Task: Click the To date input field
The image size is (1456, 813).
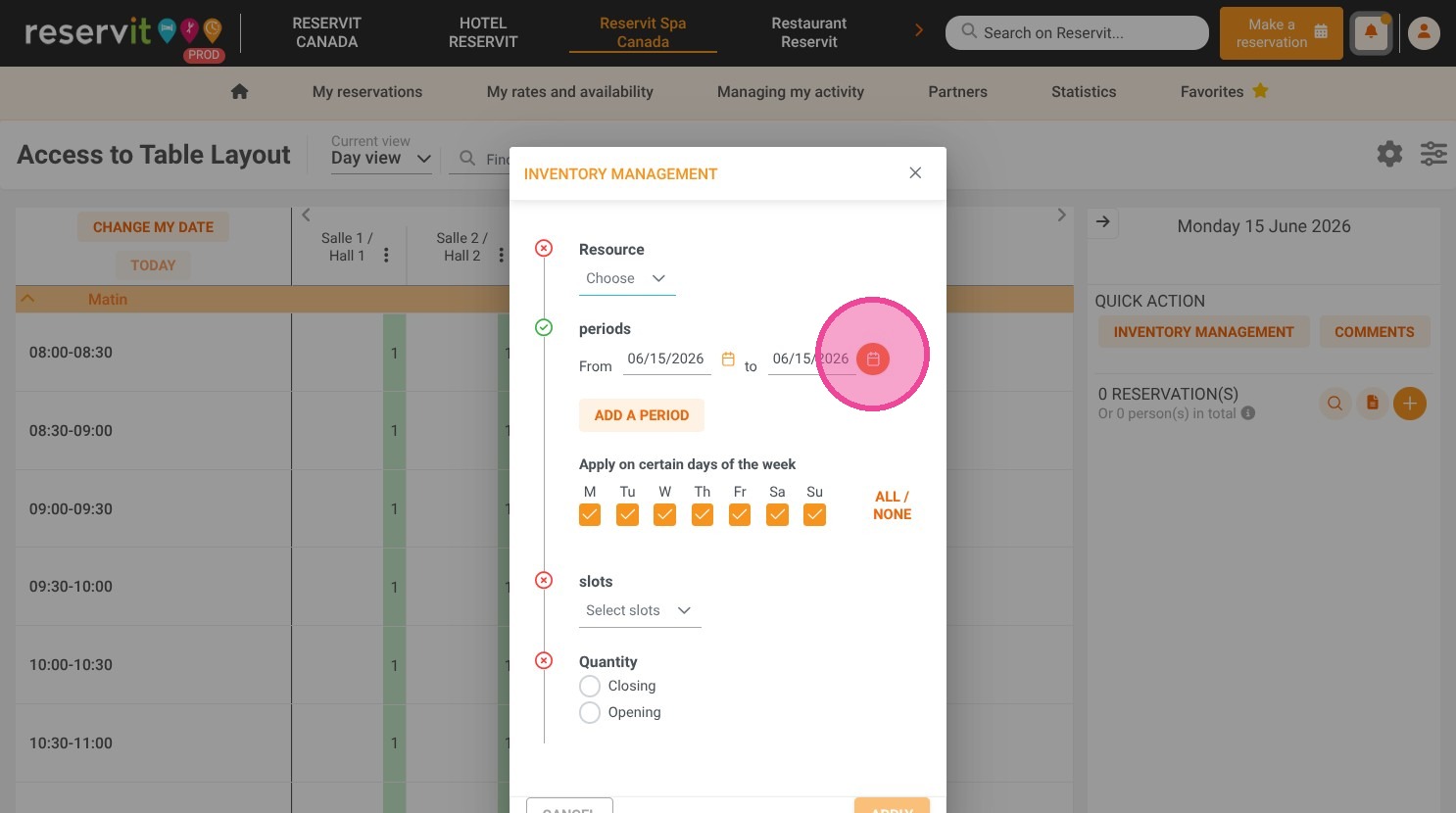Action: [811, 359]
